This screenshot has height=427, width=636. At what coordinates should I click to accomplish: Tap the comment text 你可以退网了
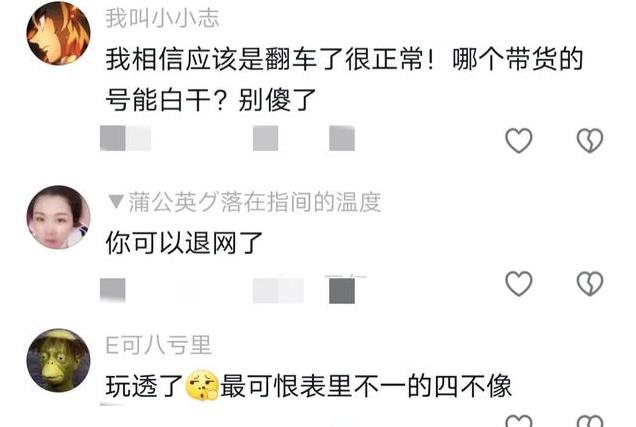pyautogui.click(x=184, y=243)
